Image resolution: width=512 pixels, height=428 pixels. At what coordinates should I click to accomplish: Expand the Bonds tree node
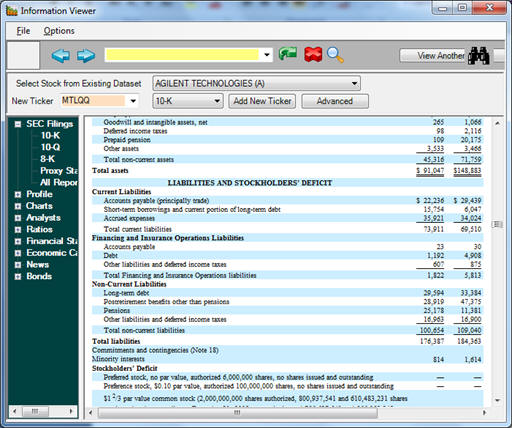(x=18, y=277)
